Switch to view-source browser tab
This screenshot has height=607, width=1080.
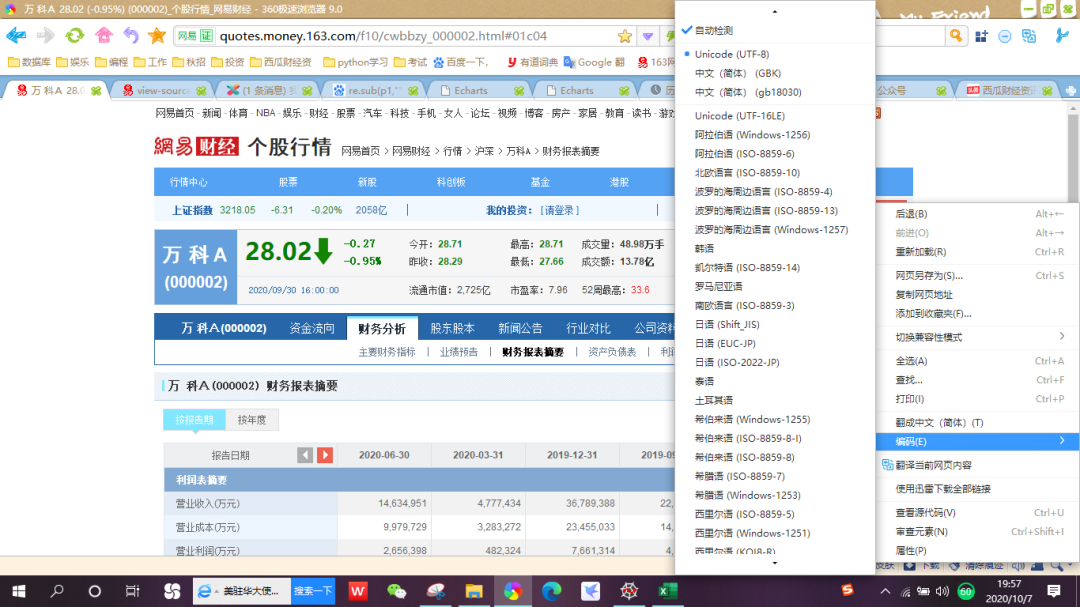tap(163, 90)
